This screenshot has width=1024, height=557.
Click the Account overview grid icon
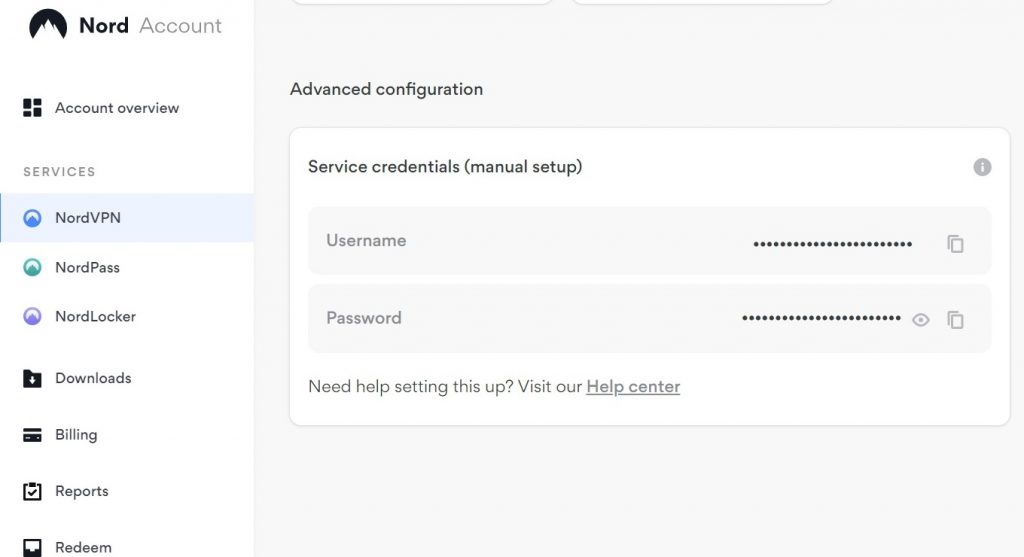click(32, 108)
